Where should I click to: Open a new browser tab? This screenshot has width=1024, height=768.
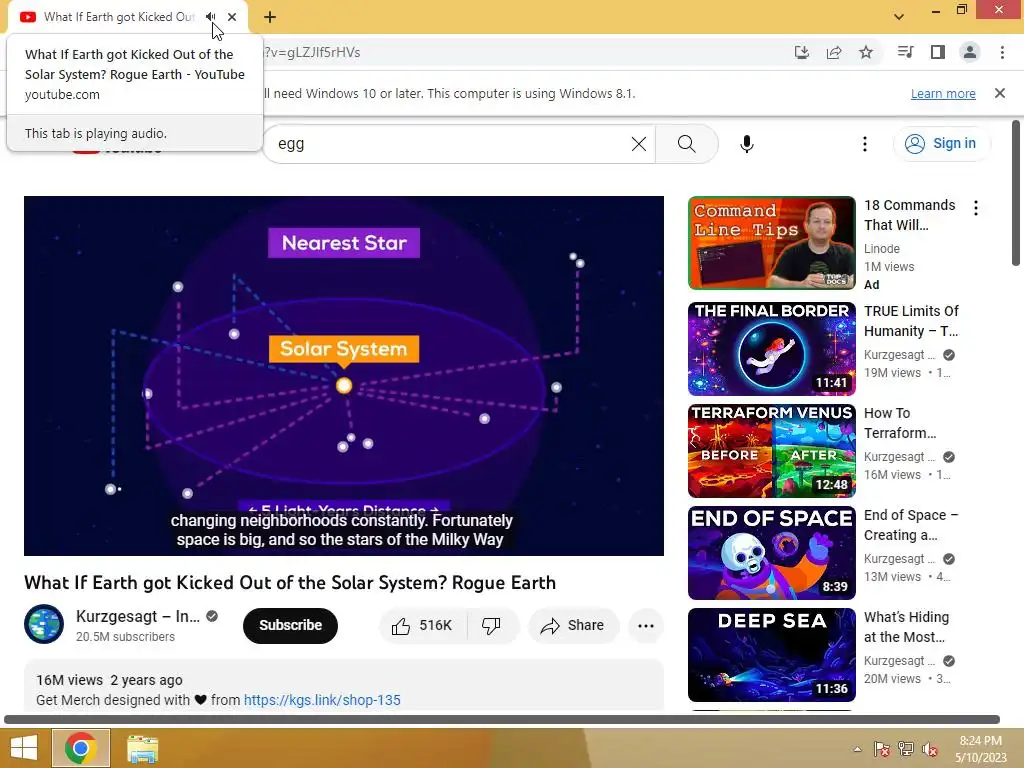pyautogui.click(x=270, y=17)
